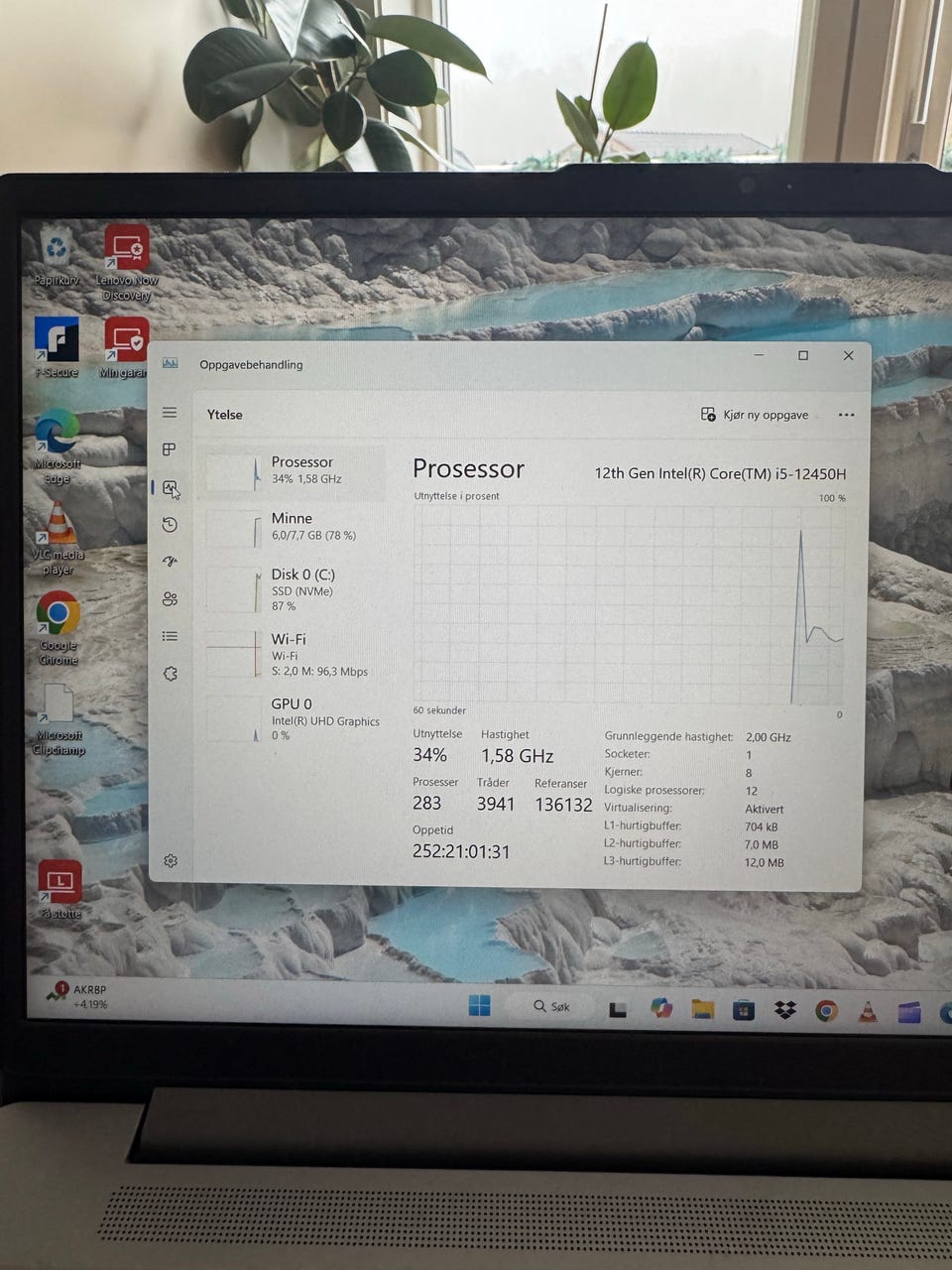Click the Minne mini graph thumbnail

click(x=234, y=527)
